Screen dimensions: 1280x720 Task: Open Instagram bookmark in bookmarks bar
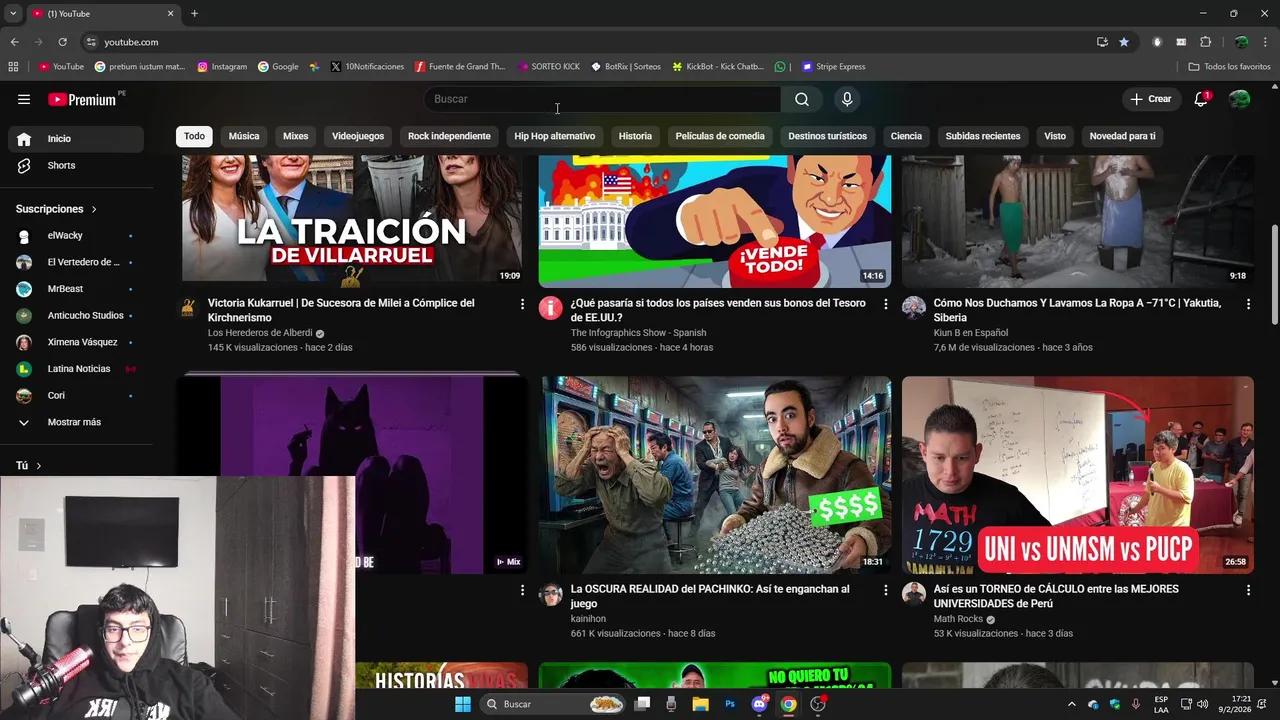[222, 67]
